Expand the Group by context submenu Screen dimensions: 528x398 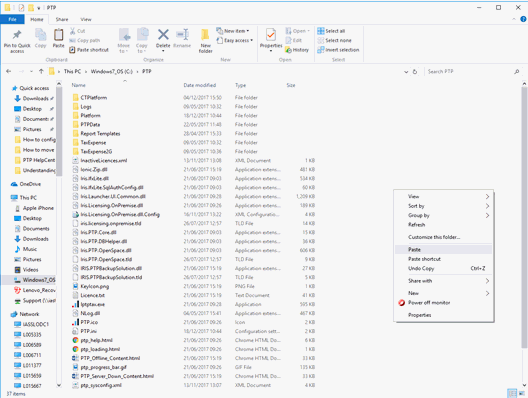pyautogui.click(x=443, y=215)
